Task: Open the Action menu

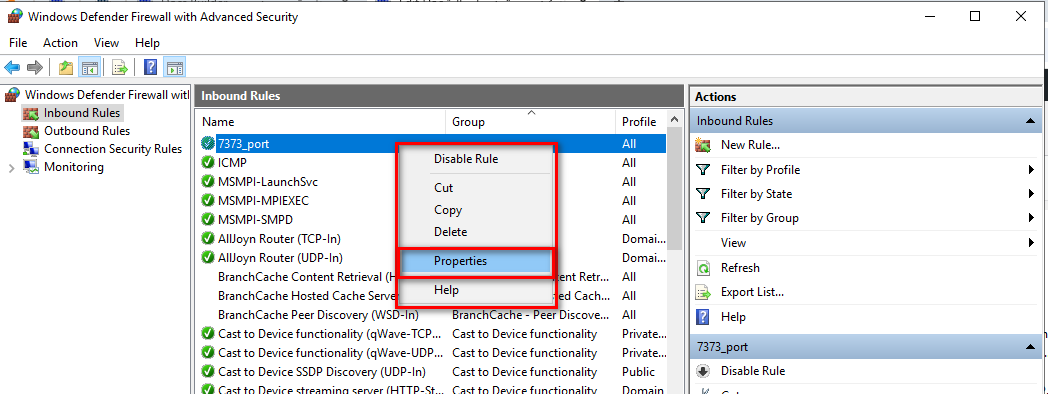Action: tap(60, 43)
